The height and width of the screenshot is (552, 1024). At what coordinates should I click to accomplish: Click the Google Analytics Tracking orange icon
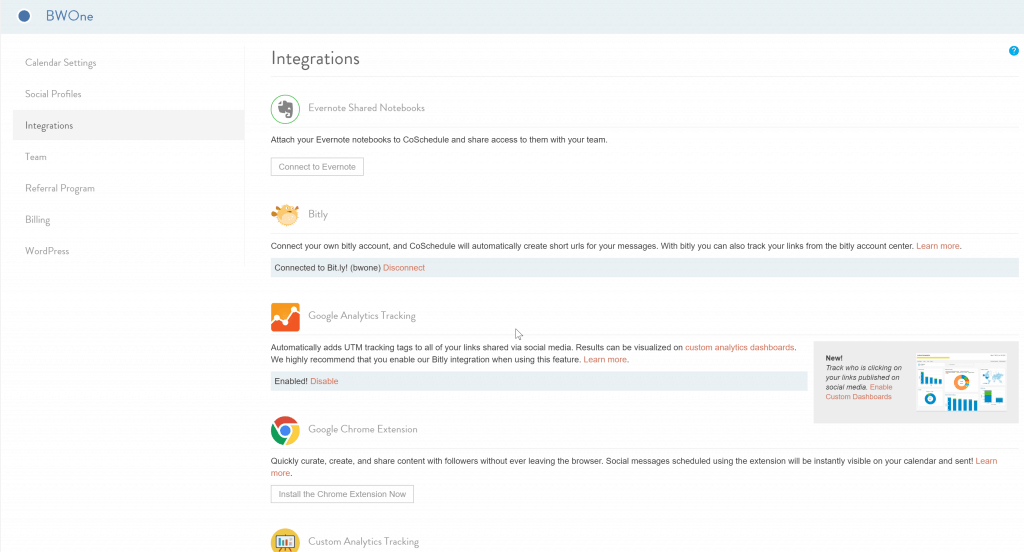[x=285, y=317]
